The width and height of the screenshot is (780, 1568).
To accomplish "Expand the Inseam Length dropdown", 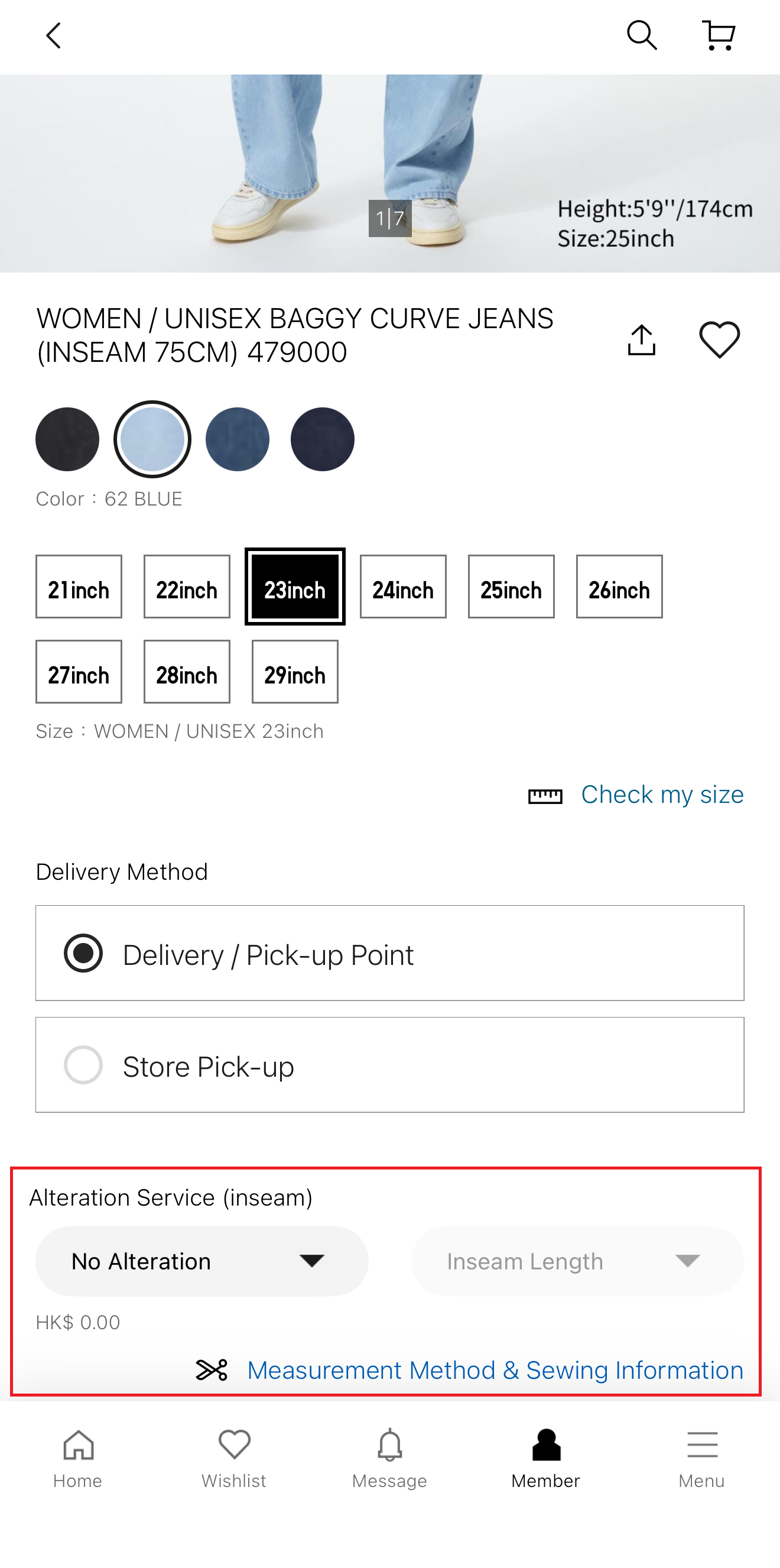I will pyautogui.click(x=577, y=1261).
